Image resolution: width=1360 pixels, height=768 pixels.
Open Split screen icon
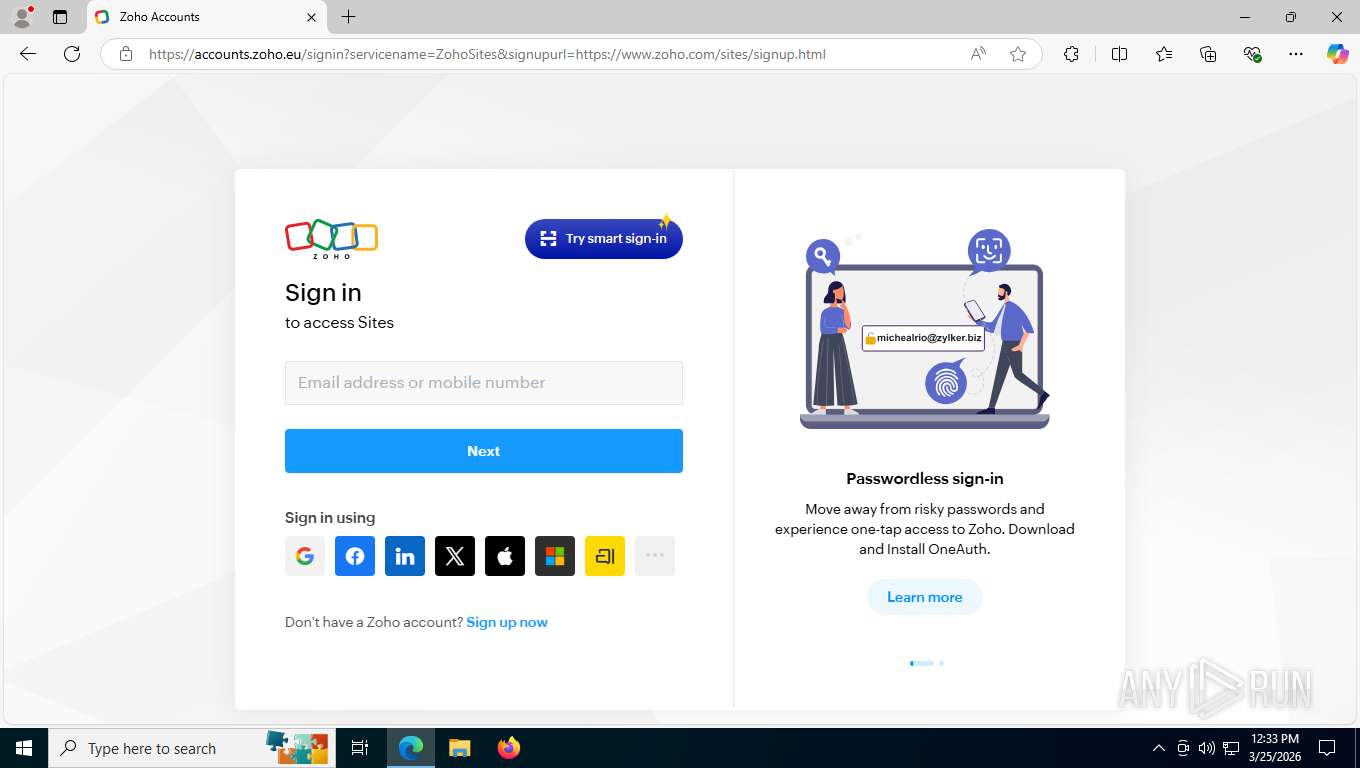pos(1119,54)
